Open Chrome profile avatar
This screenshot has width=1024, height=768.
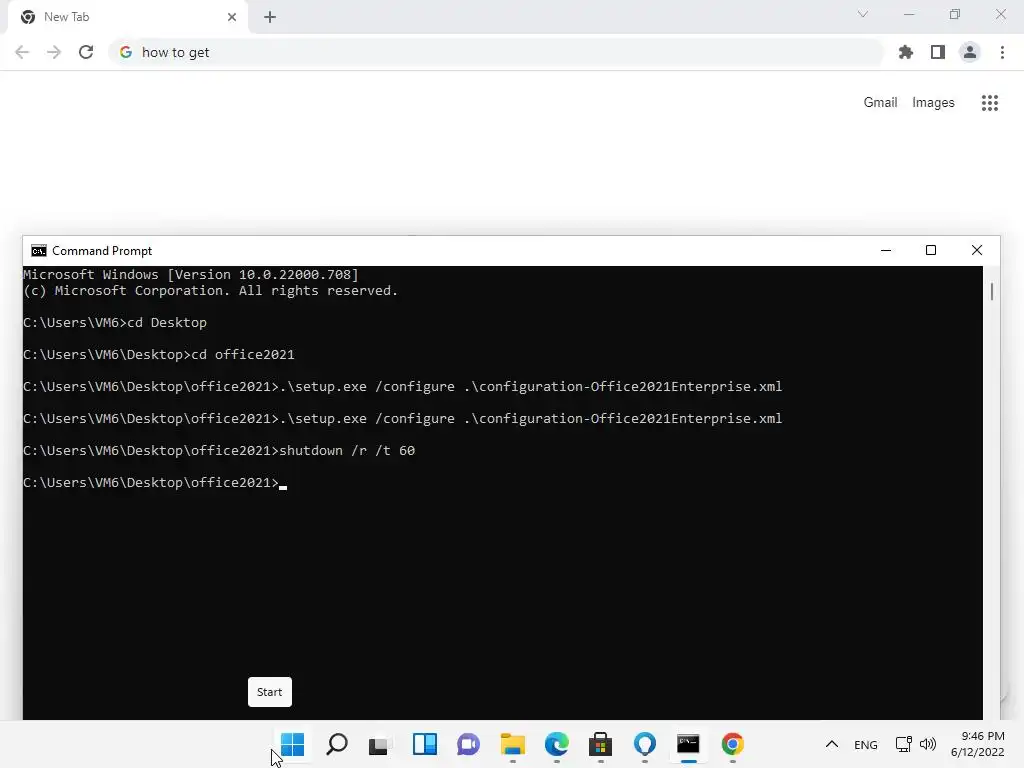pyautogui.click(x=970, y=52)
